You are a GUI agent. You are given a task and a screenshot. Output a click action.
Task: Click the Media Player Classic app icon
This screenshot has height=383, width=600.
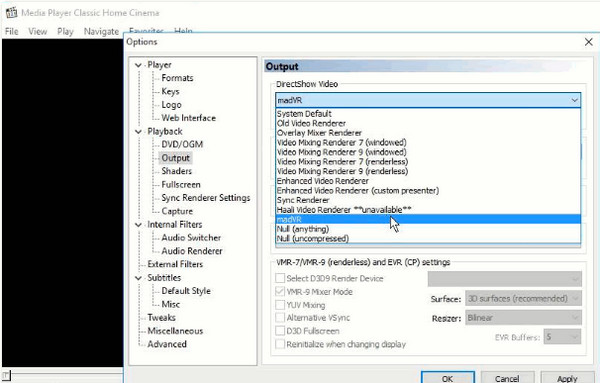[11, 12]
